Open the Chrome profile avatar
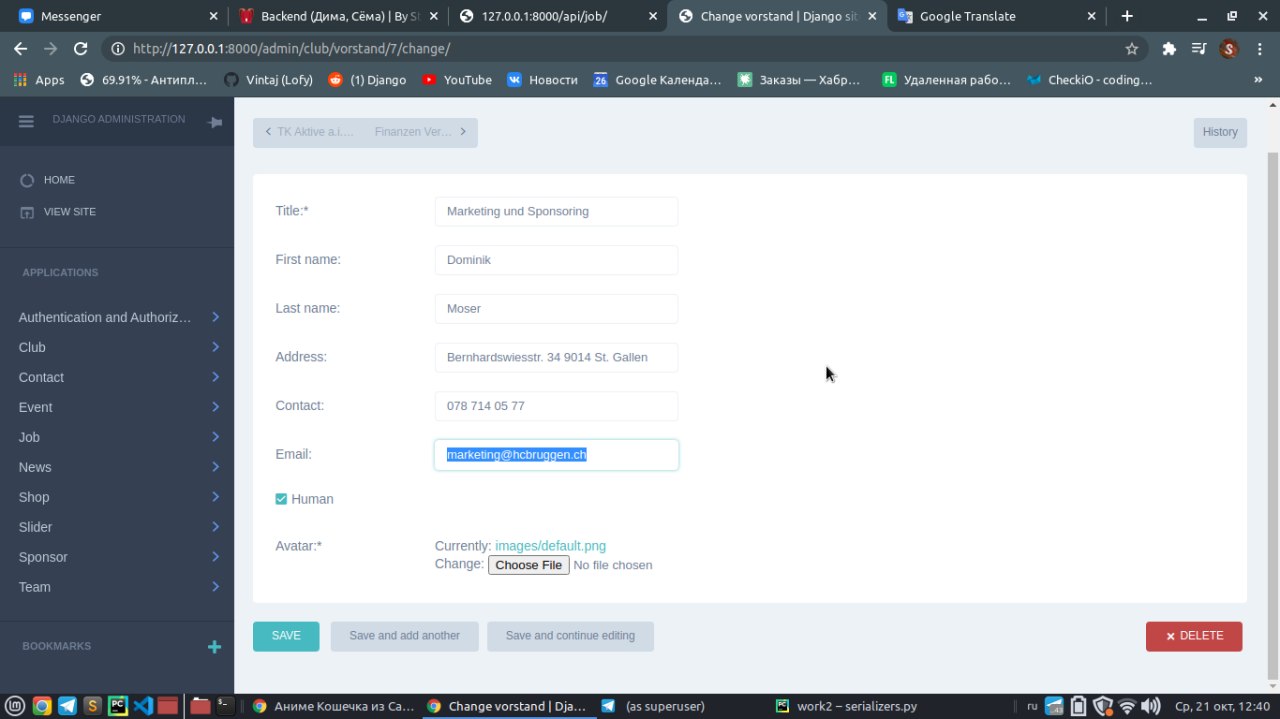Screen dimensions: 1280x719 pyautogui.click(x=1230, y=48)
